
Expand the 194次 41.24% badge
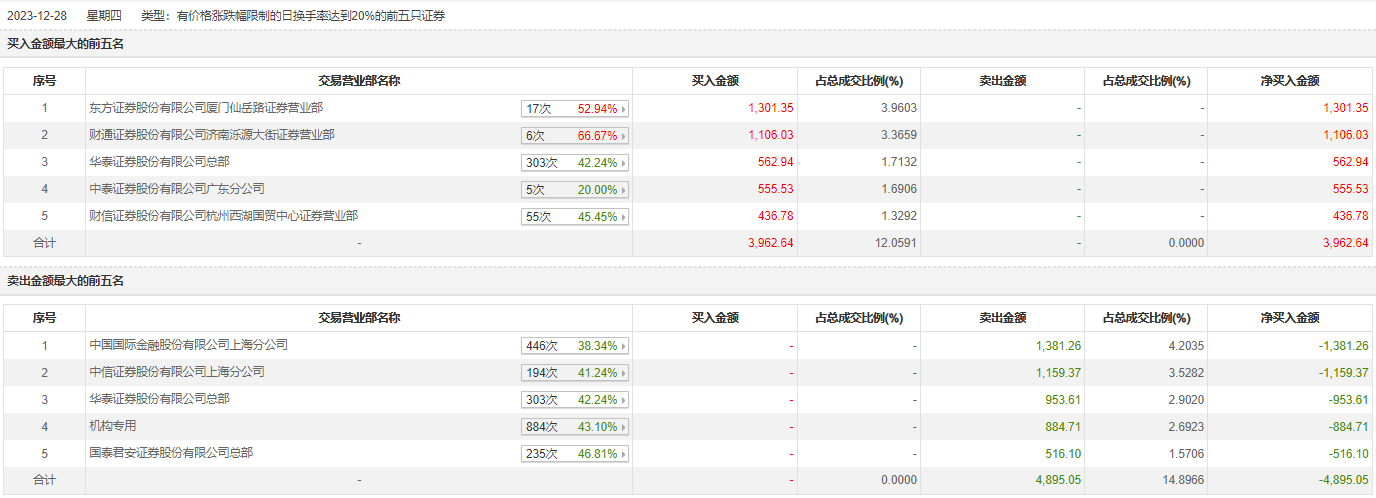(625, 374)
